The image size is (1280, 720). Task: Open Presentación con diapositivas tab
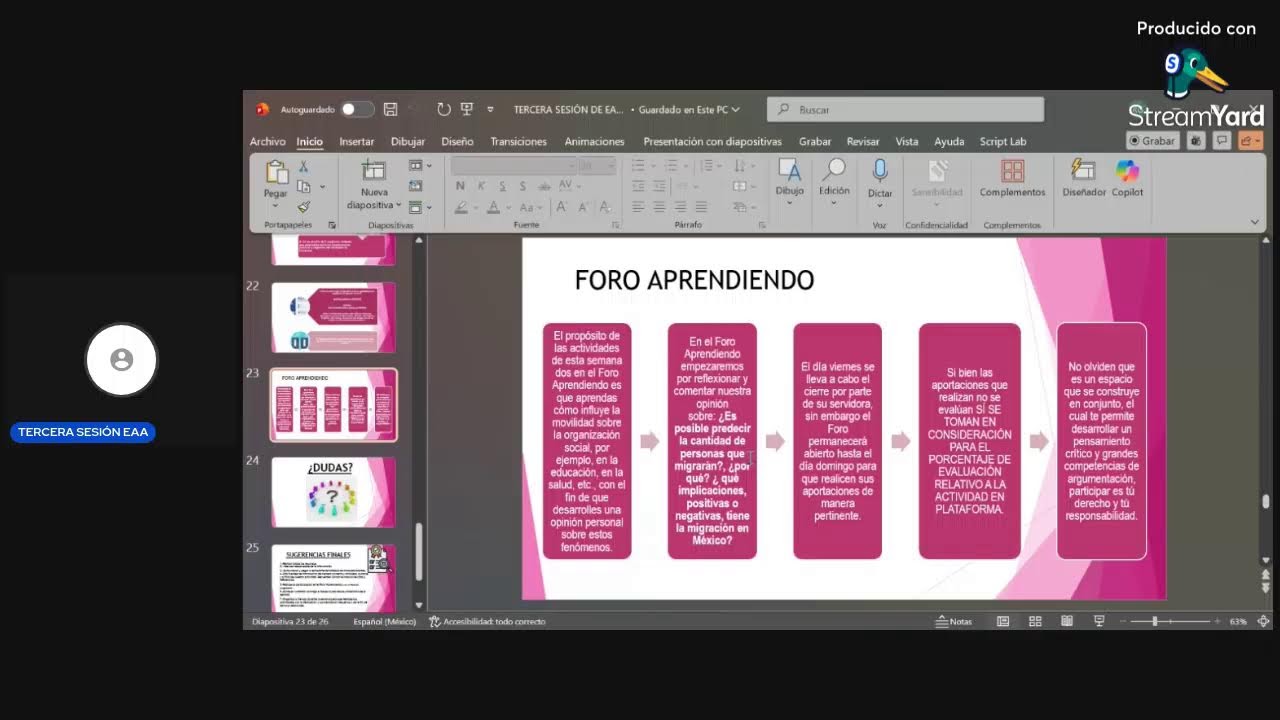[712, 142]
